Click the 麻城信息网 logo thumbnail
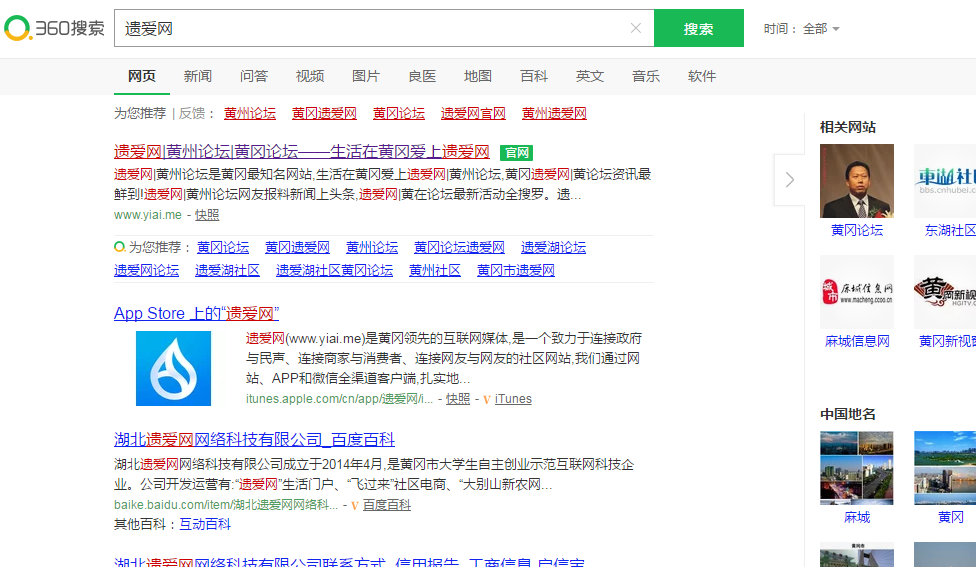 (856, 292)
